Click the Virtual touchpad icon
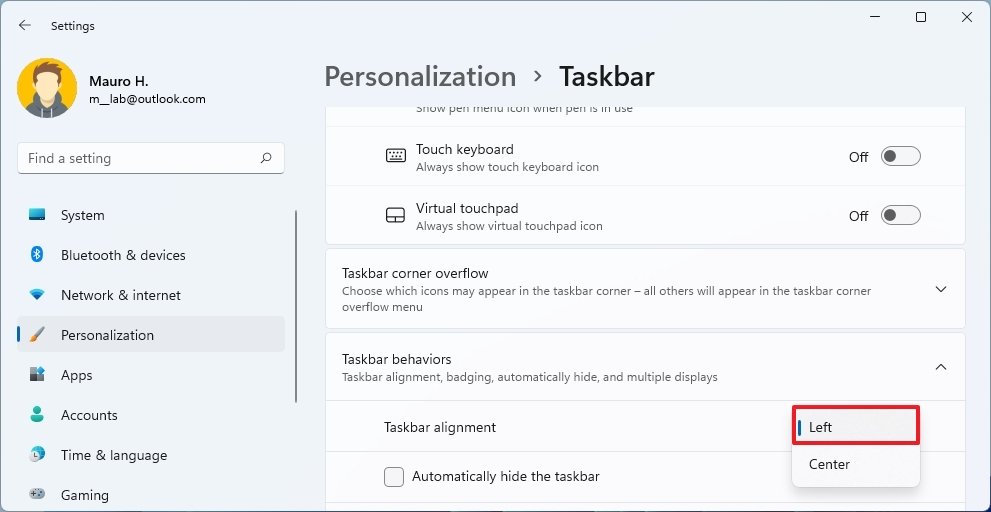 [396, 216]
